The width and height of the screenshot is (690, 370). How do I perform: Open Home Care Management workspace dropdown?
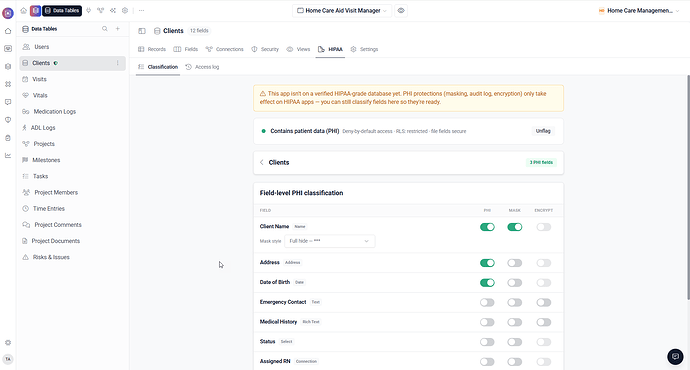pyautogui.click(x=639, y=11)
